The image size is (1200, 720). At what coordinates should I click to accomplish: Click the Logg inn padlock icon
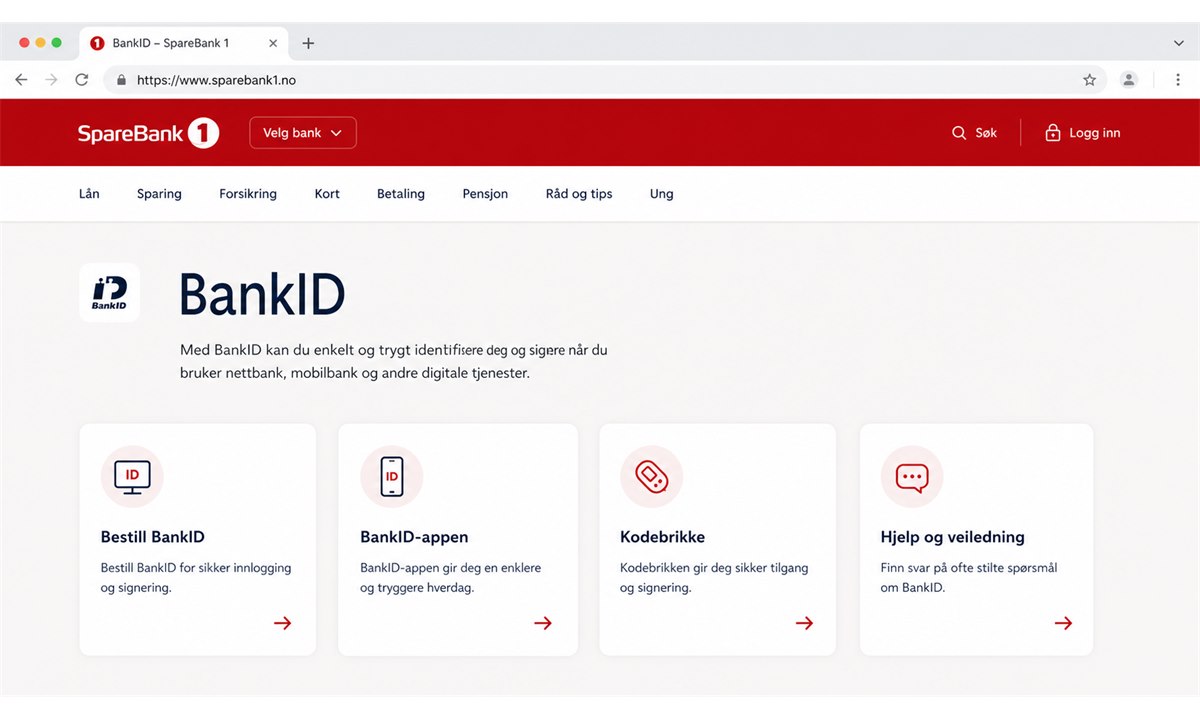click(x=1052, y=133)
